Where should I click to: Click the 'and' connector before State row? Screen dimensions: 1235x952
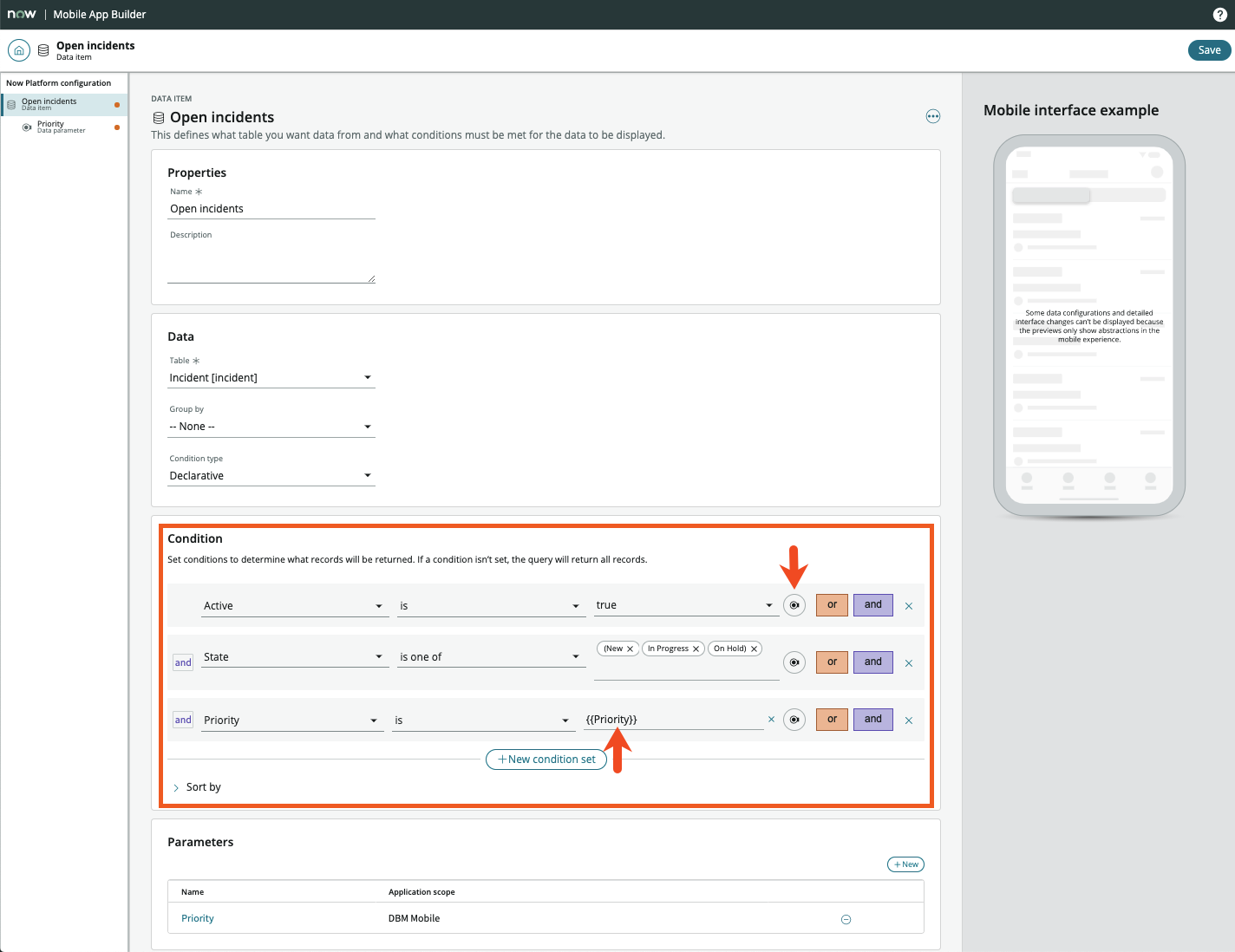[x=183, y=662]
